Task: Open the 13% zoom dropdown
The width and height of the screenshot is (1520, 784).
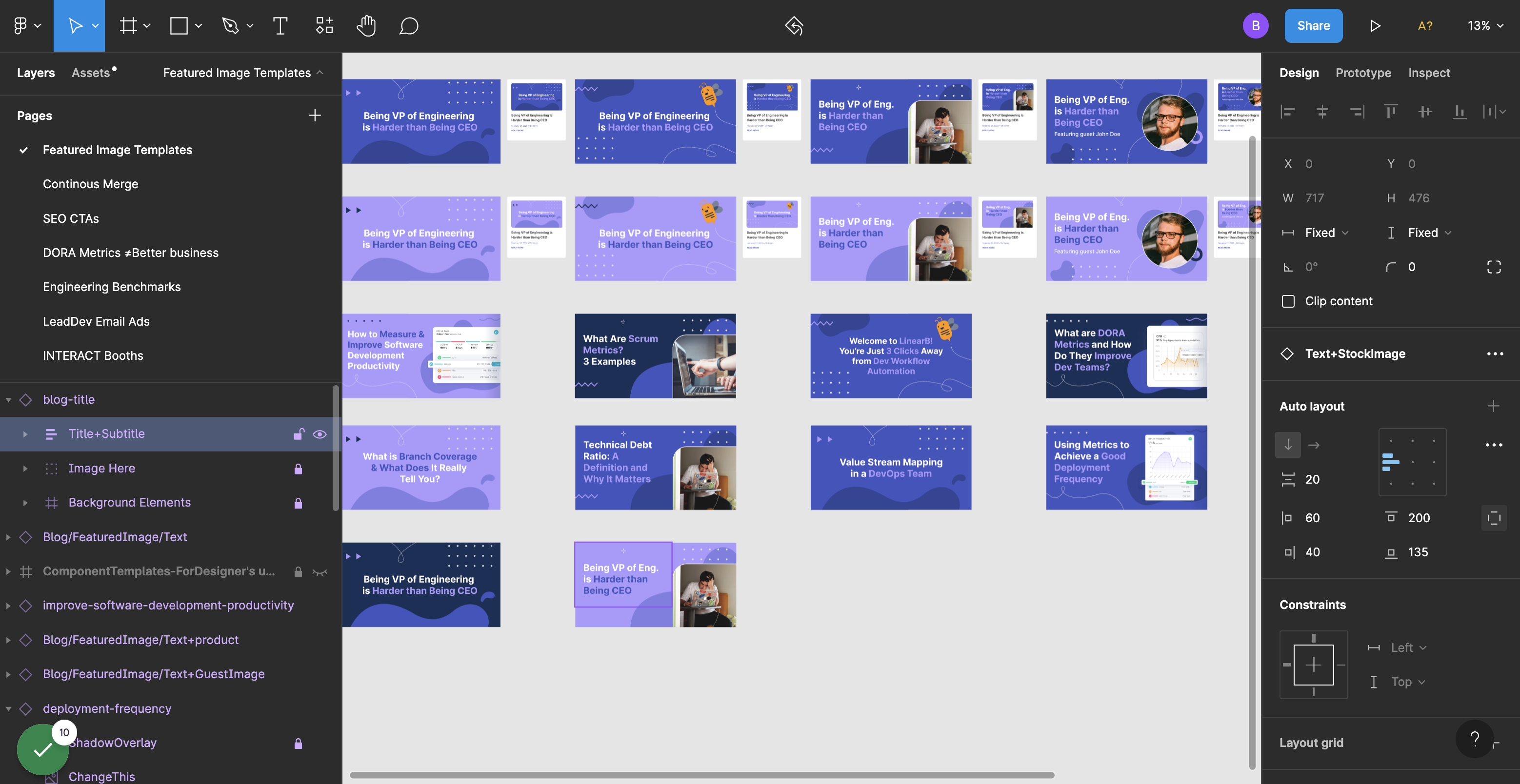Action: tap(1485, 25)
